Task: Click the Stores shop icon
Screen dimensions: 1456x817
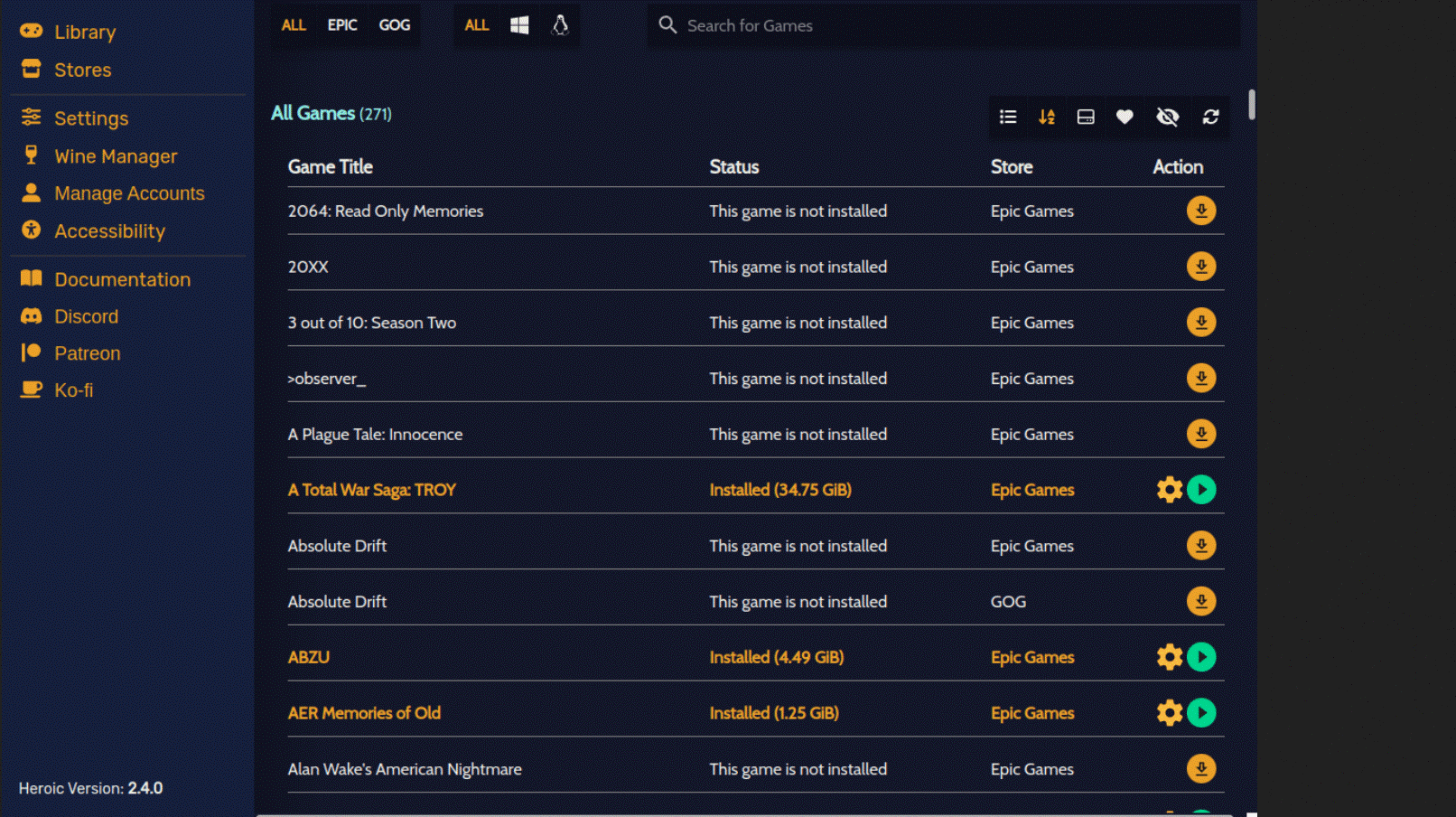Action: tap(32, 69)
